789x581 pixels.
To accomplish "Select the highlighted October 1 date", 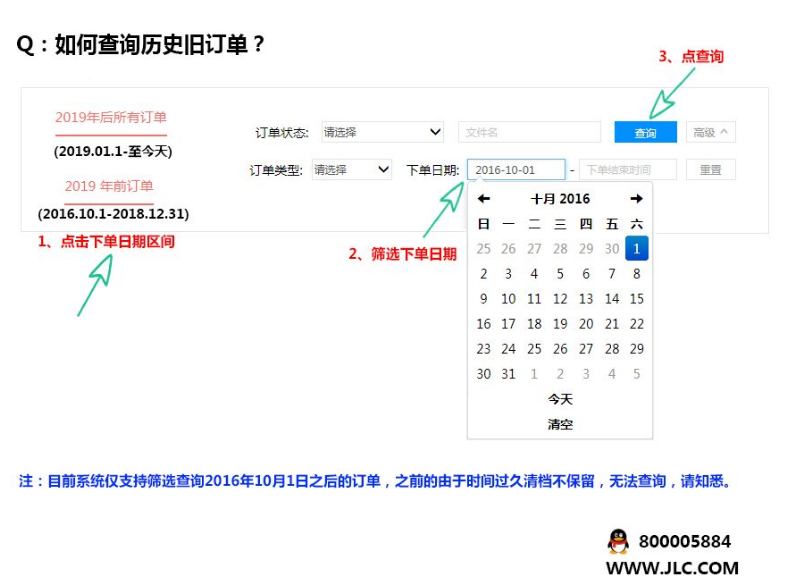I will 637,249.
